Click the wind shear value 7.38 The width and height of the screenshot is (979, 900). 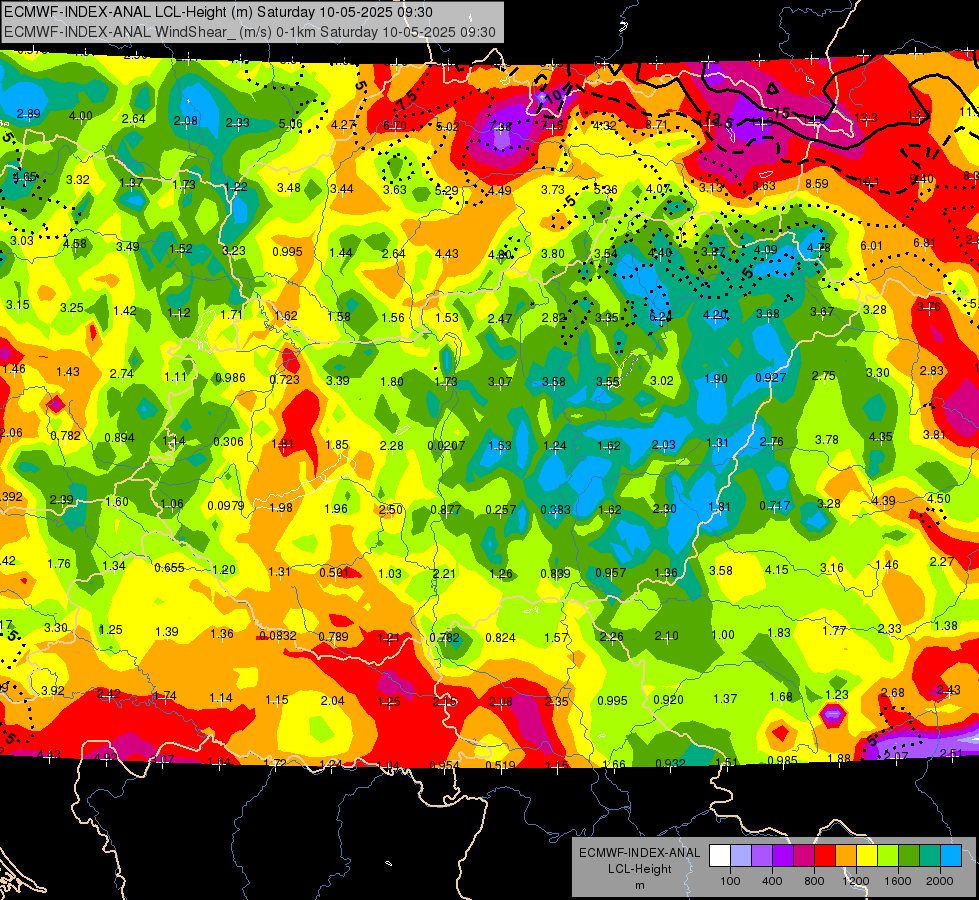[x=501, y=126]
